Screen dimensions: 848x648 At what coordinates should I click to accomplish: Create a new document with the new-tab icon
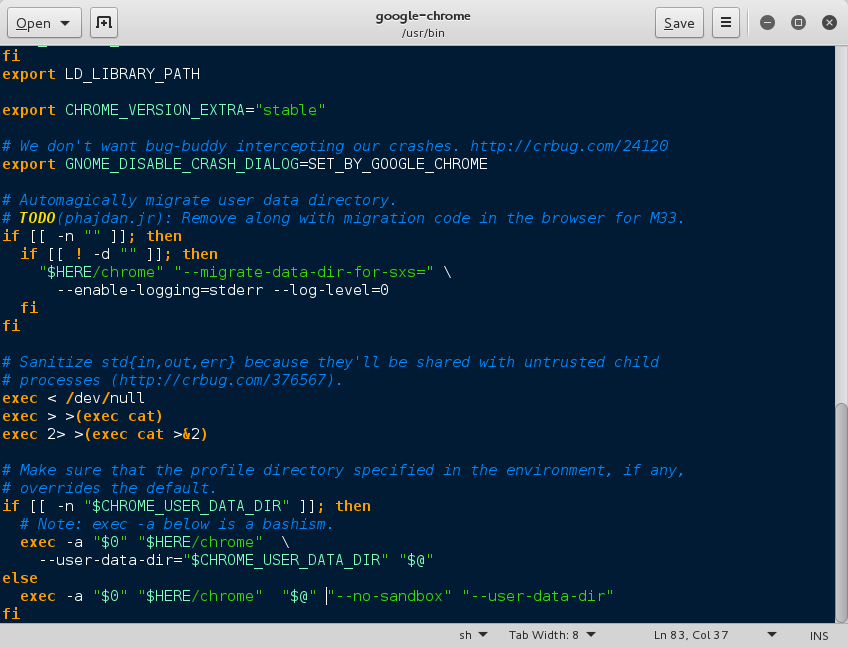click(x=103, y=23)
